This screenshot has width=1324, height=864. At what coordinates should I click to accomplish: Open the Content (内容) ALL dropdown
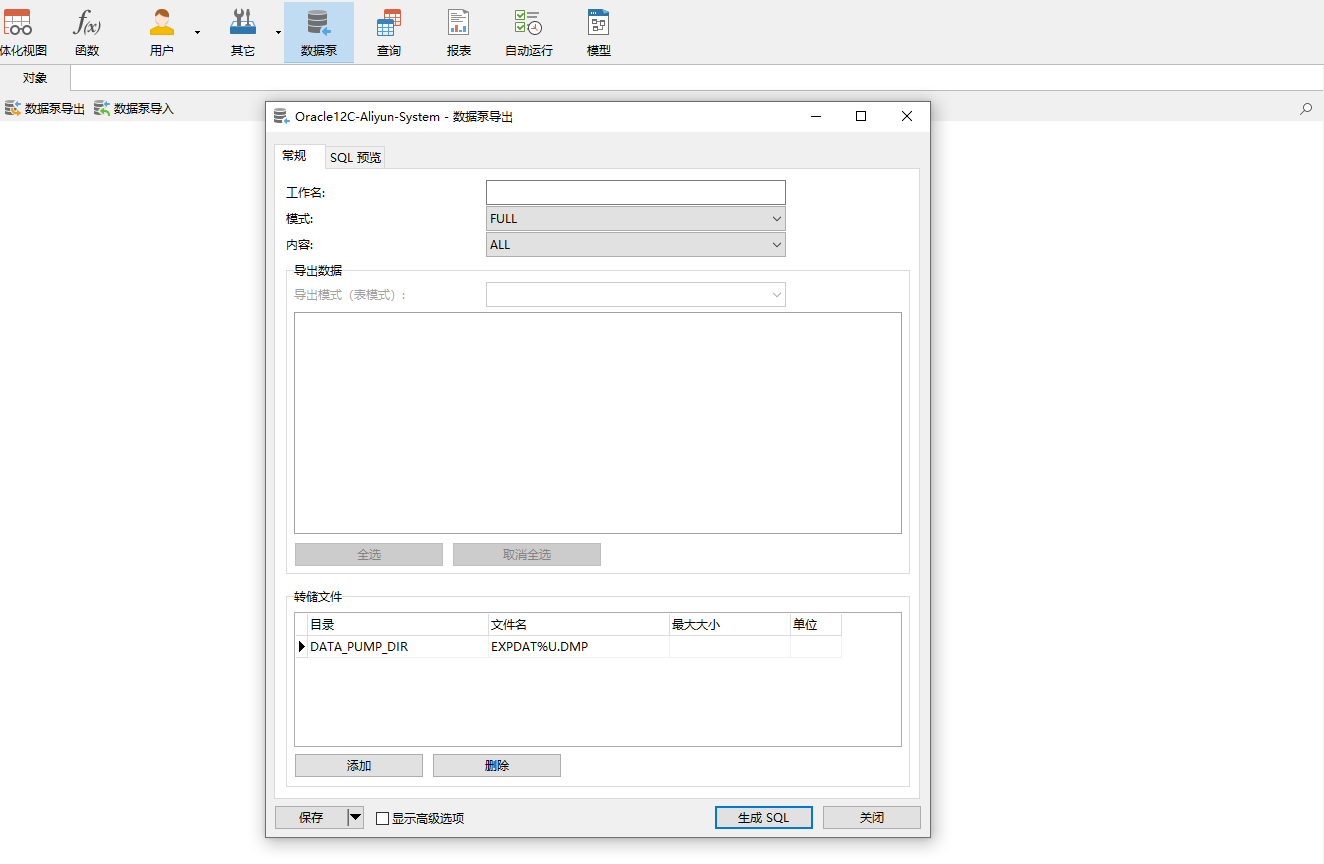(636, 244)
